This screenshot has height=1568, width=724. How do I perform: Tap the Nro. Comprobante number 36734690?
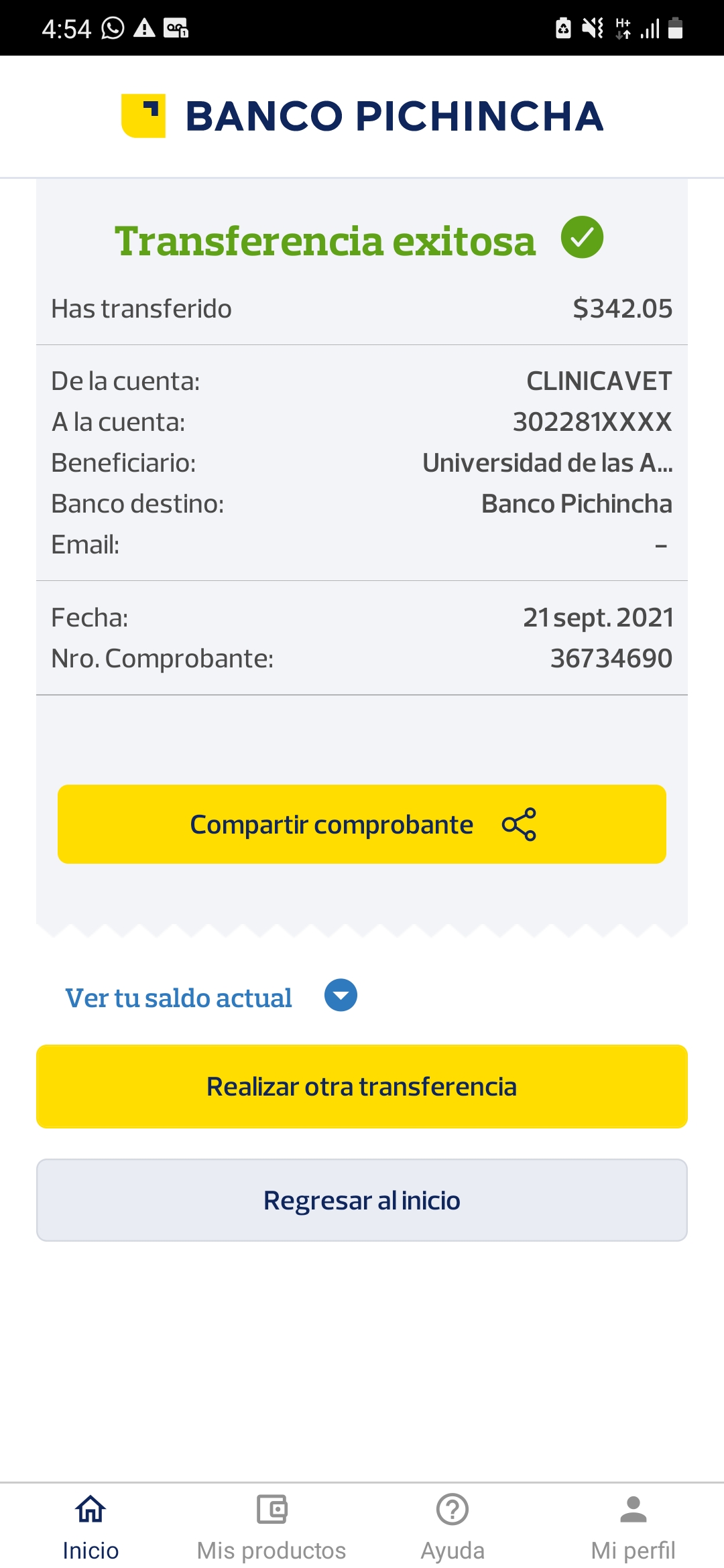point(611,659)
